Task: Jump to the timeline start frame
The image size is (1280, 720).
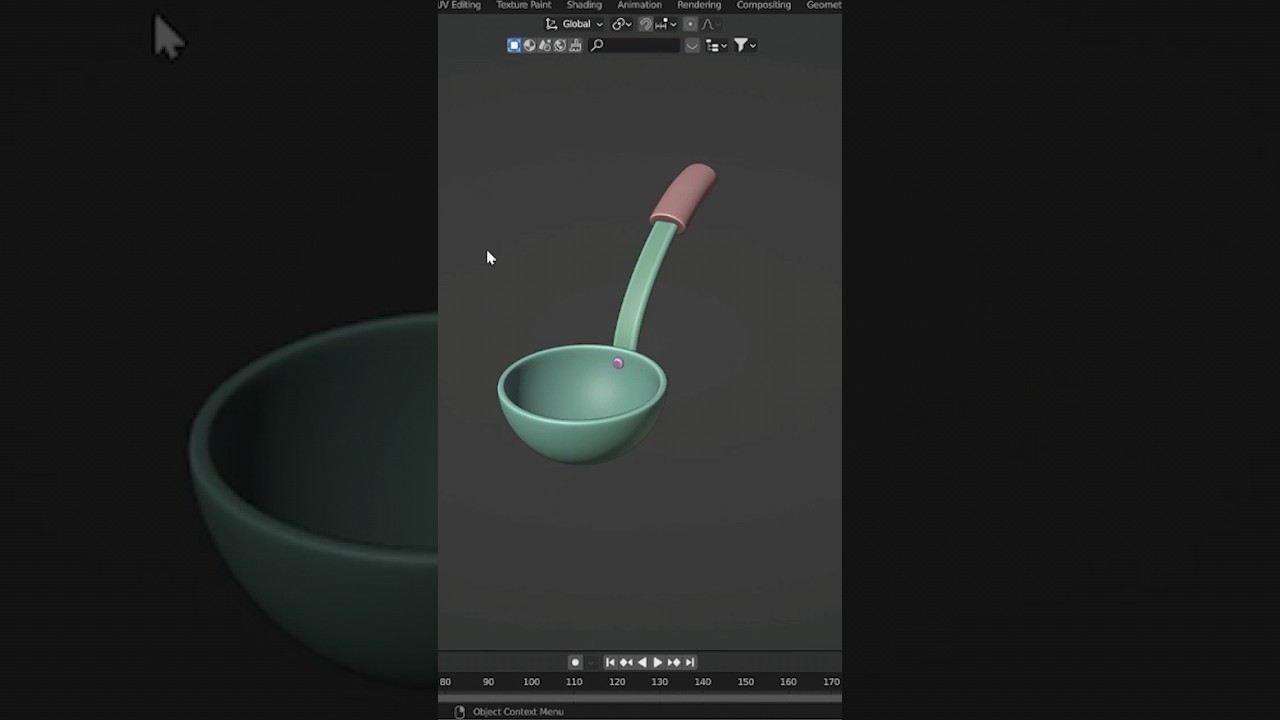Action: click(x=610, y=662)
